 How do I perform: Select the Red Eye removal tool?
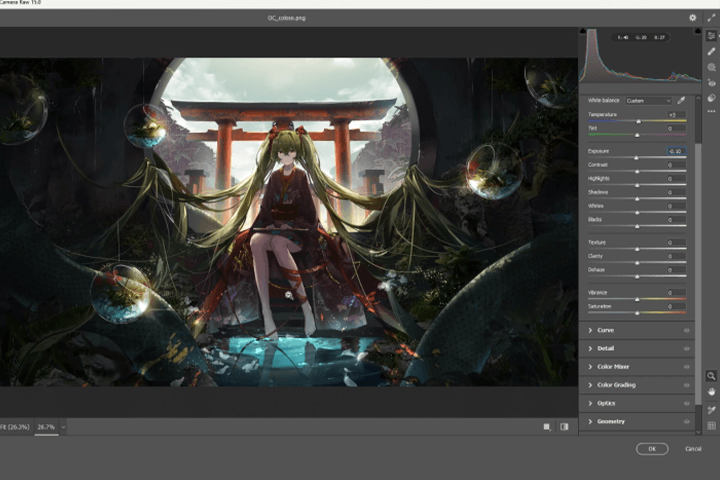pos(711,83)
